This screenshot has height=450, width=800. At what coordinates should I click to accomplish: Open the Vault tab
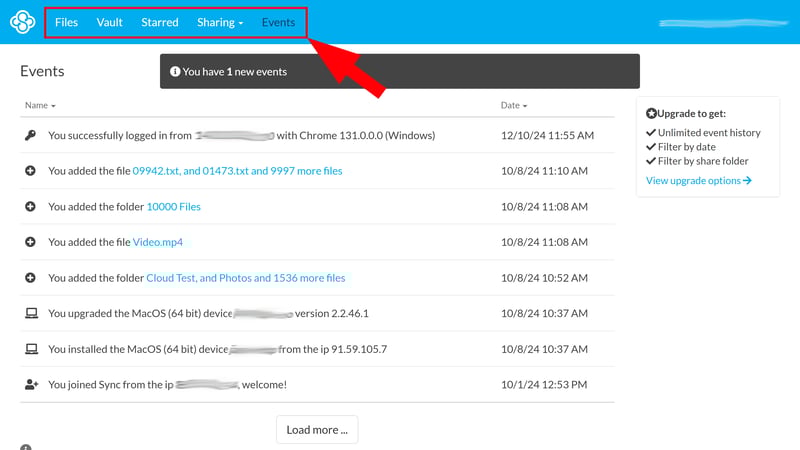(x=109, y=22)
